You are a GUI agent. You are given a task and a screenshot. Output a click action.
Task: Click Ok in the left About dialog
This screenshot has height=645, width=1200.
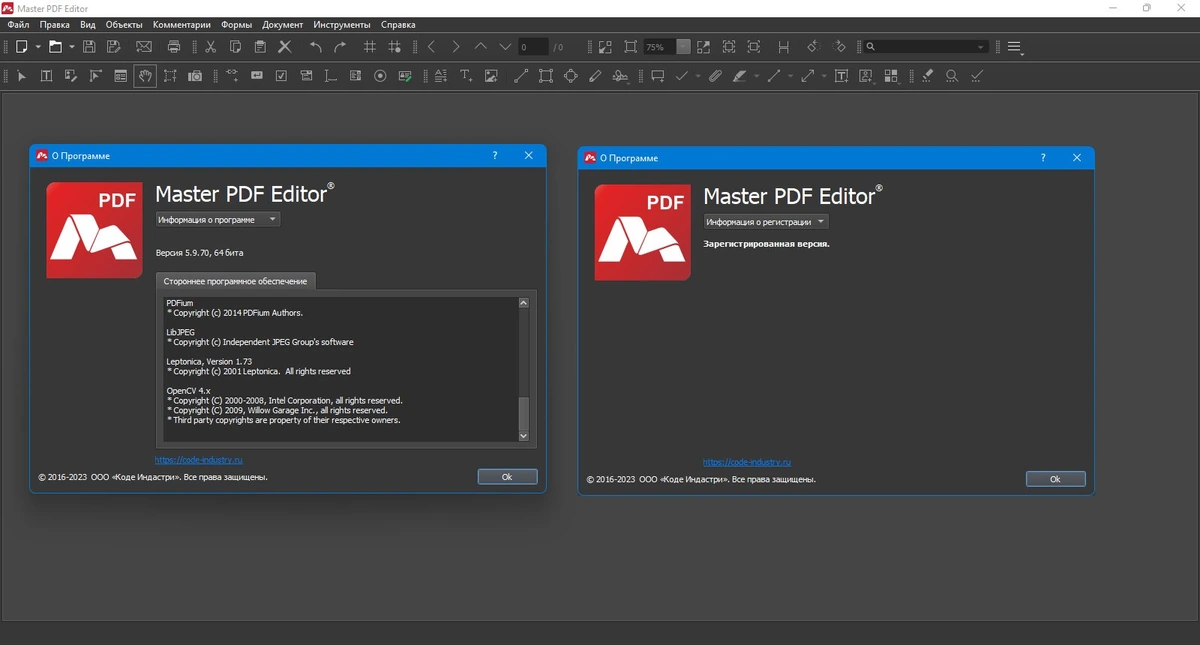507,477
